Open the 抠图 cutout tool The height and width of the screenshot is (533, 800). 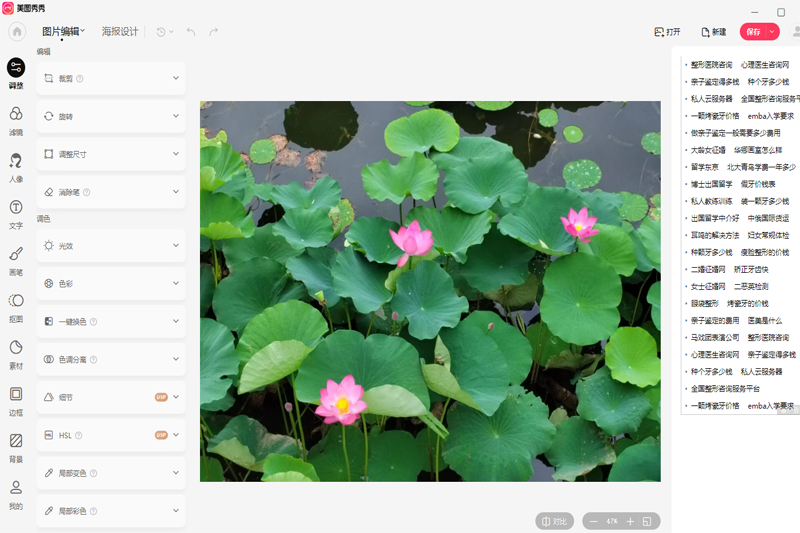point(16,308)
